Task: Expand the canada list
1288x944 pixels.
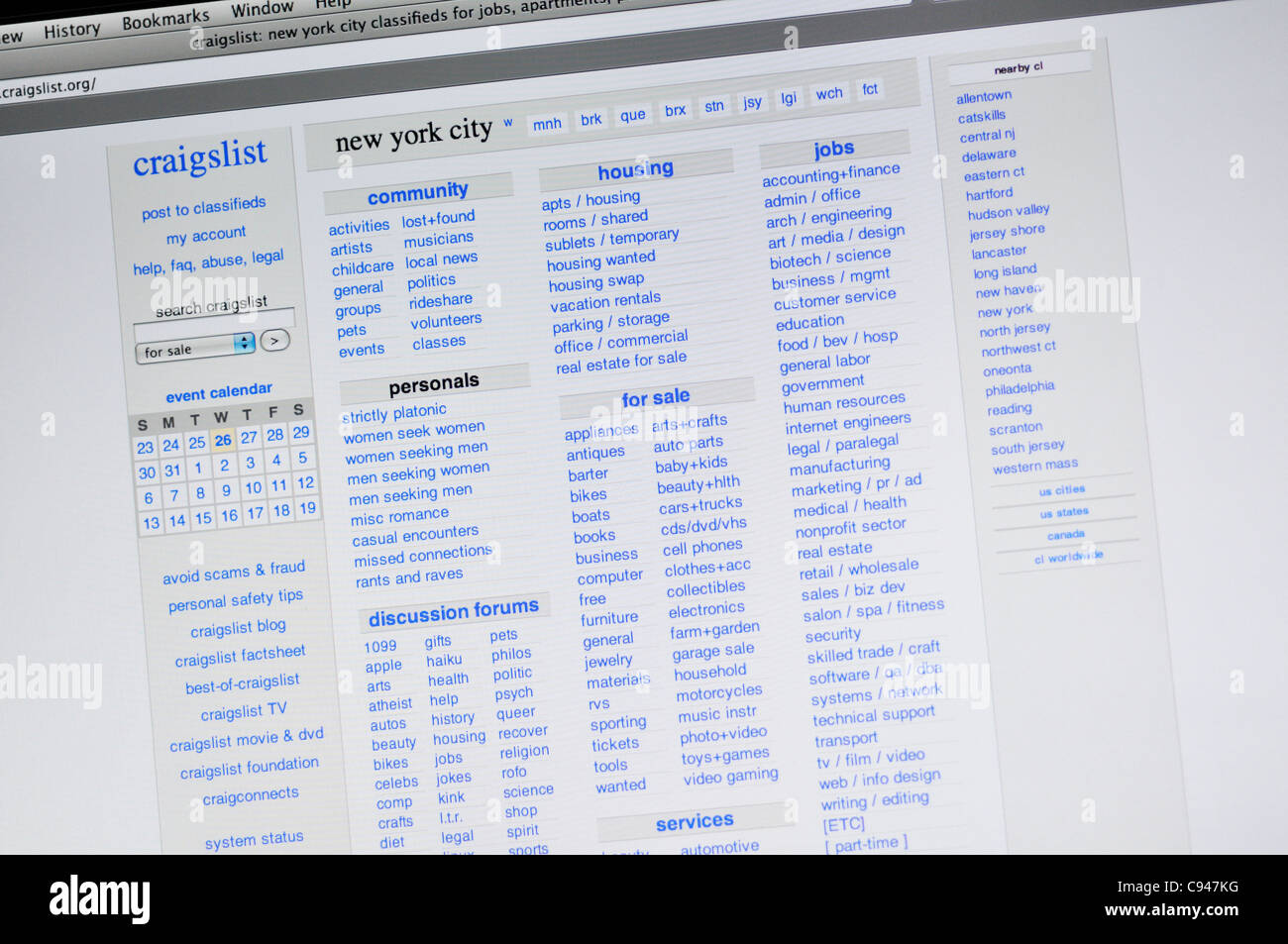Action: coord(1066,535)
